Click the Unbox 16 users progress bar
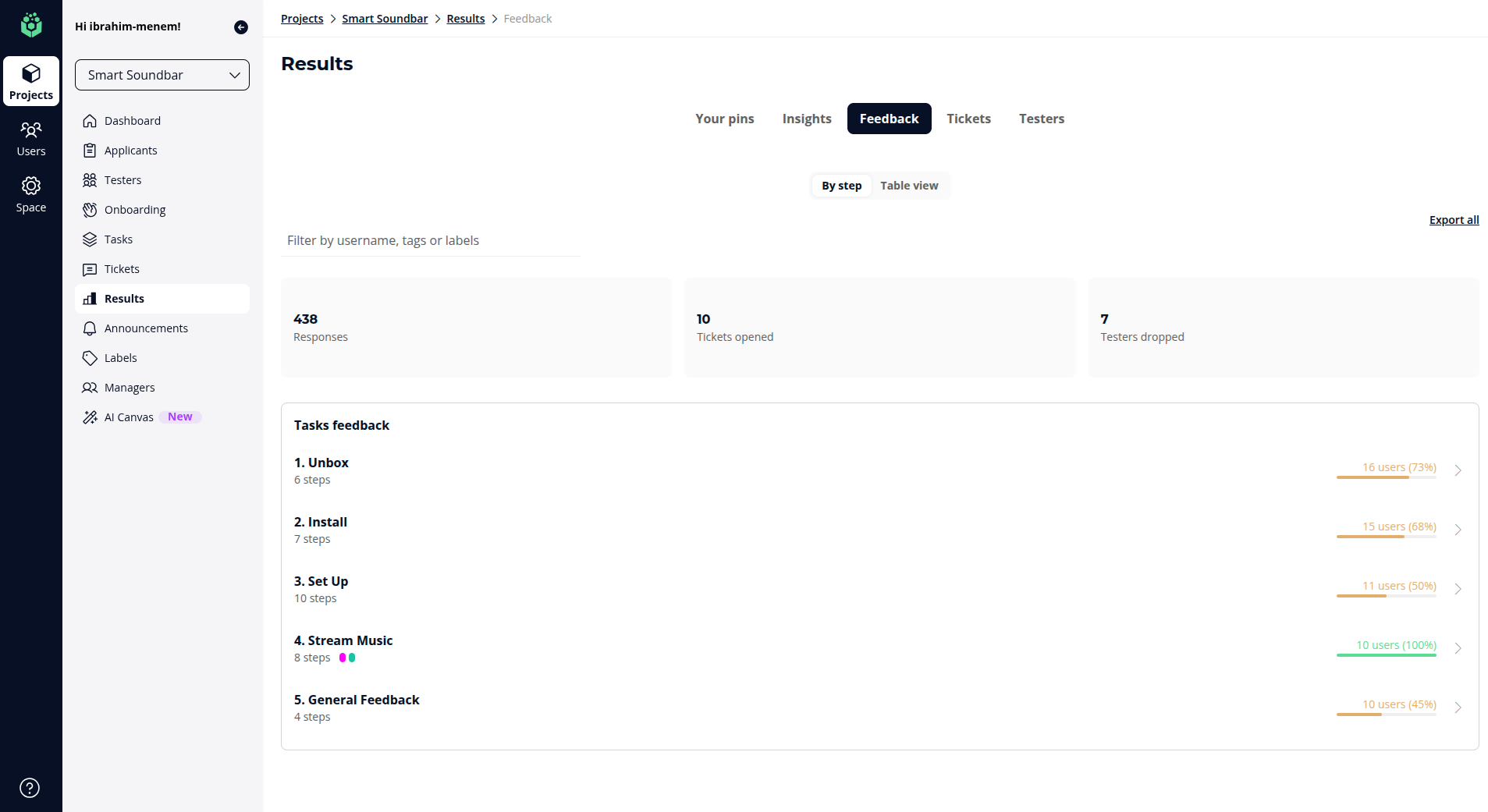The height and width of the screenshot is (812, 1488). point(1386,477)
